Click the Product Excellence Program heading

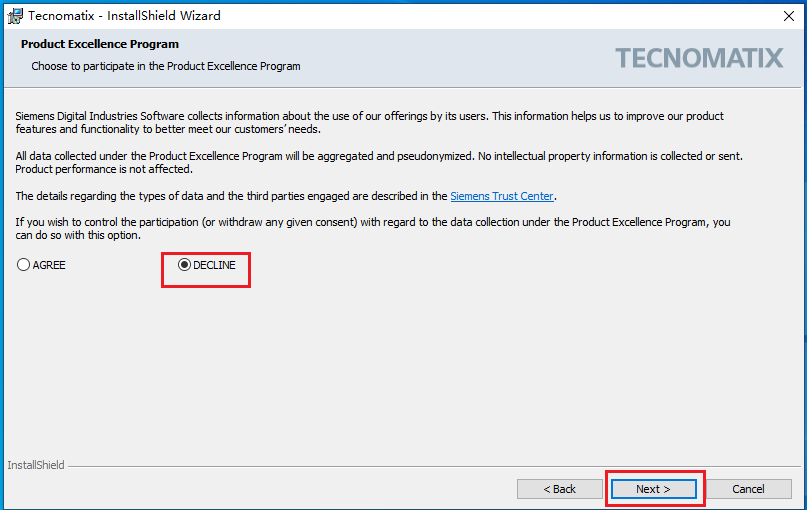click(100, 45)
